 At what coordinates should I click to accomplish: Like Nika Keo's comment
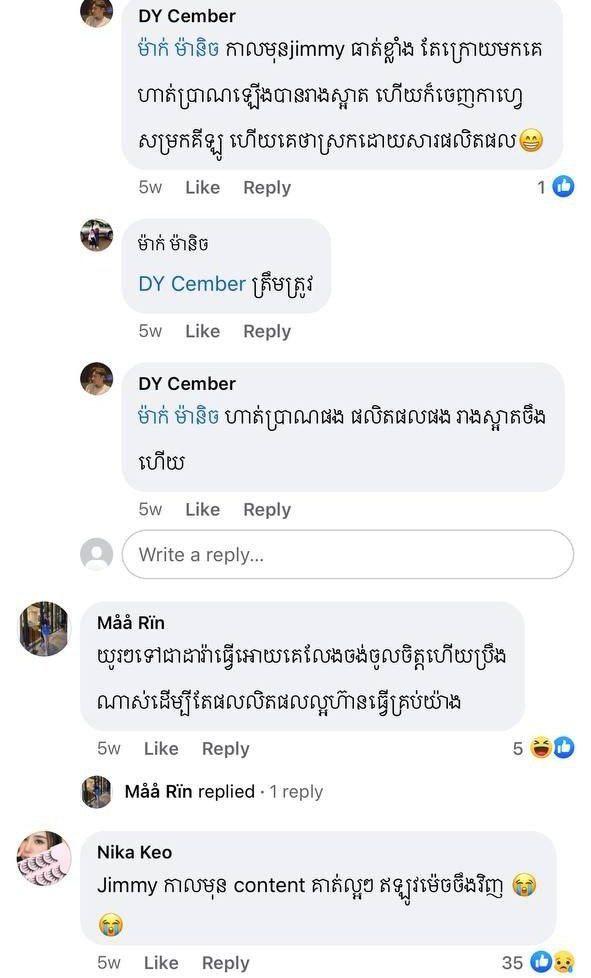[161, 962]
